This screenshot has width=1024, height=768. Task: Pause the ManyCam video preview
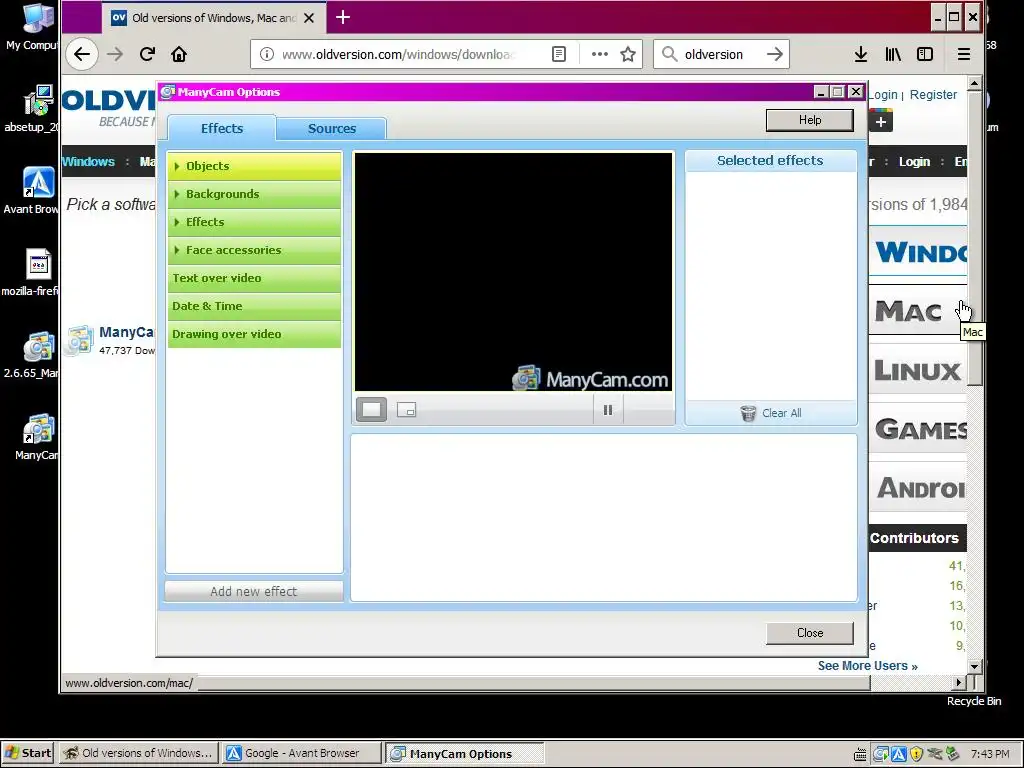[608, 410]
